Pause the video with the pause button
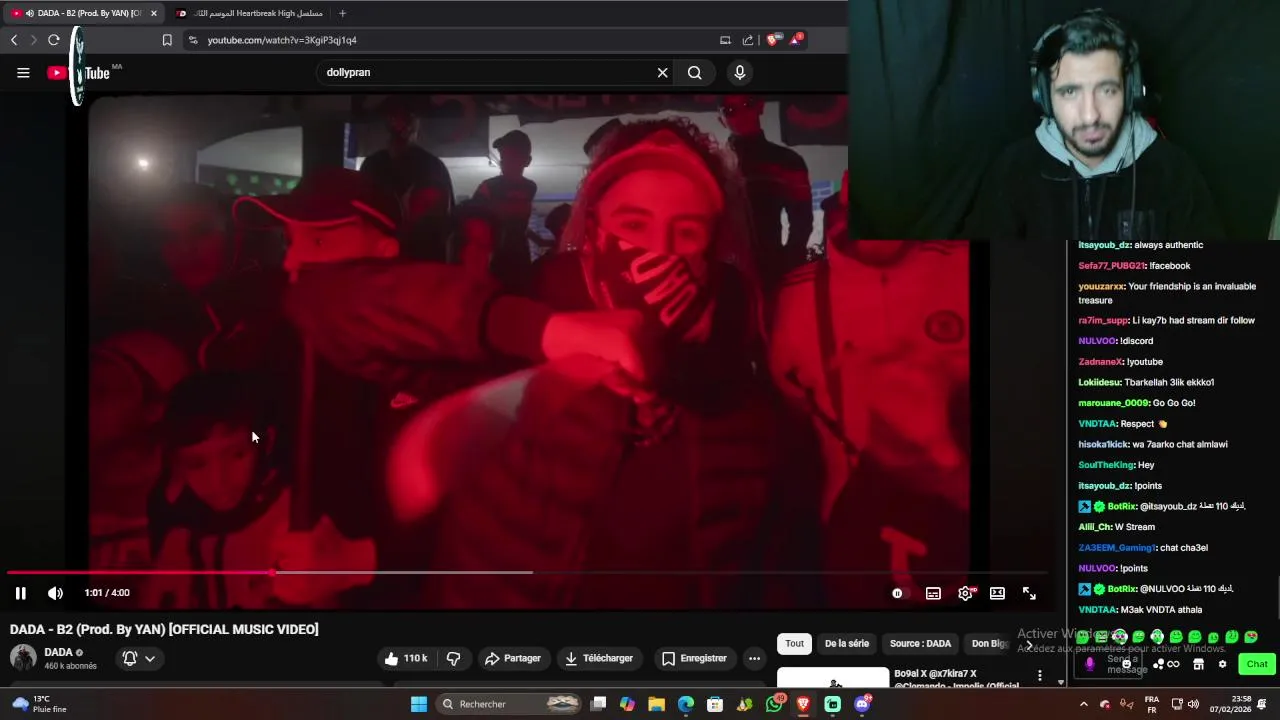This screenshot has height=720, width=1280. [20, 593]
